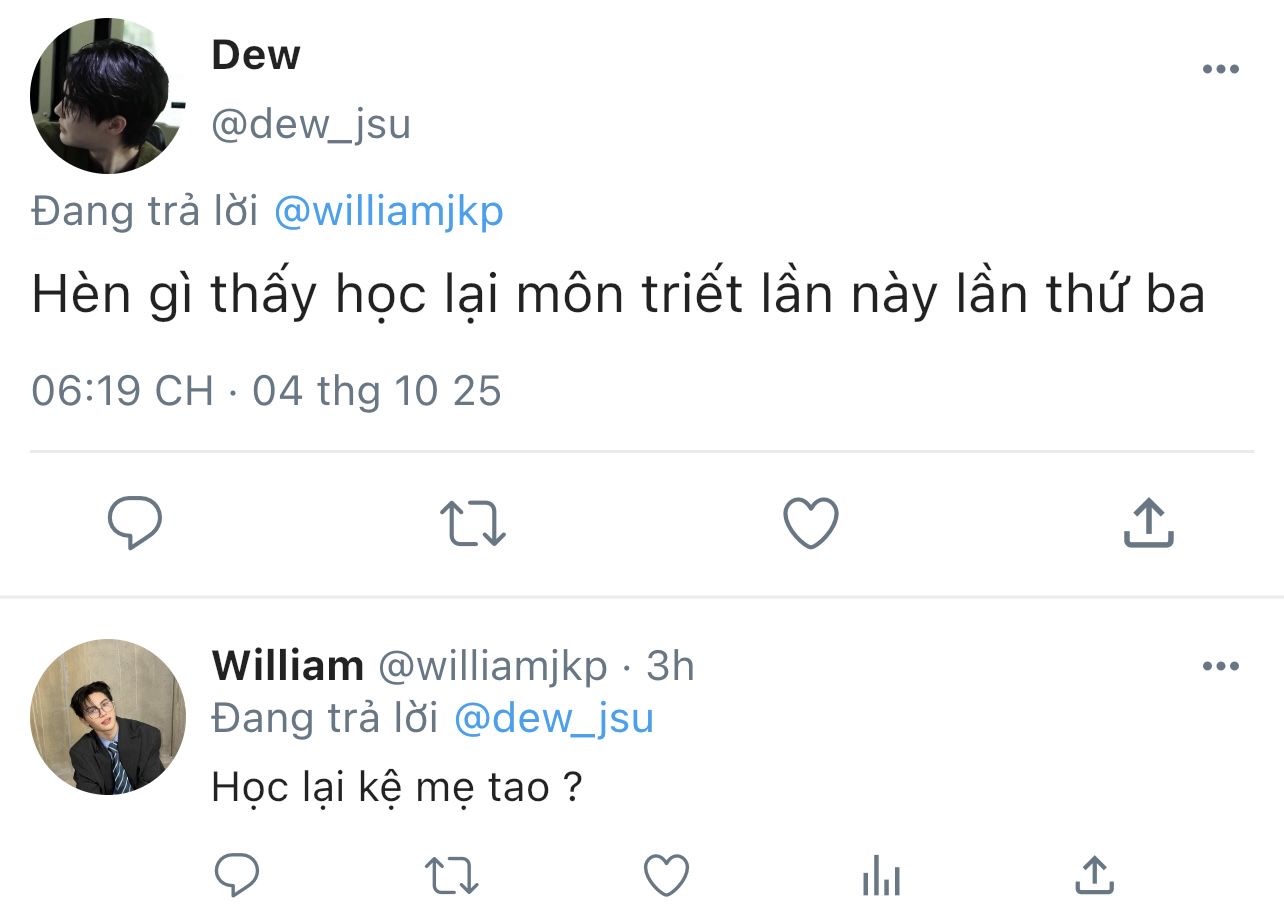View analytics for William's reply

pos(881,878)
